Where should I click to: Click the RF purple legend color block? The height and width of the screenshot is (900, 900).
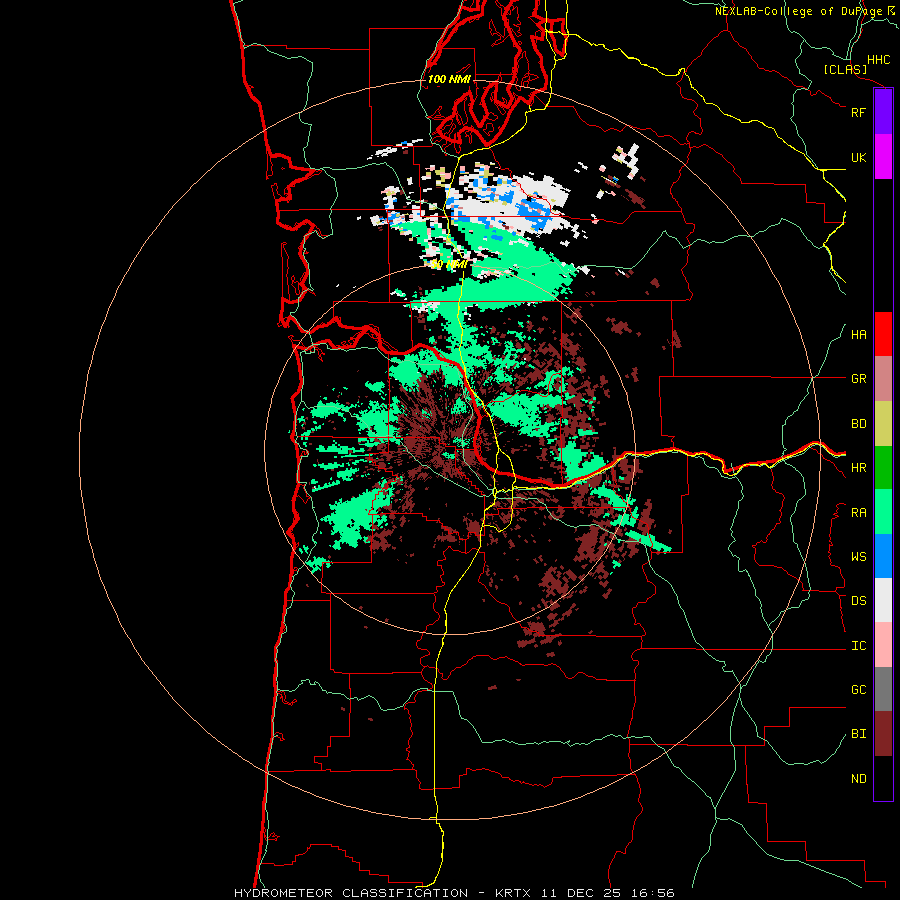(883, 112)
